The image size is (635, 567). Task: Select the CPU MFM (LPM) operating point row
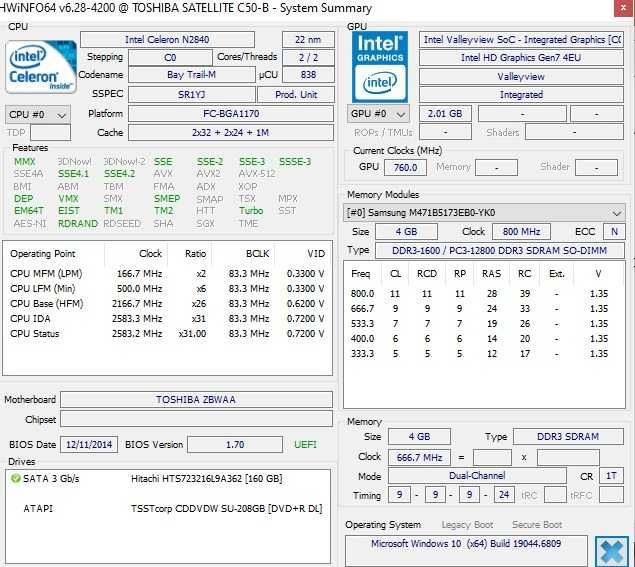(167, 274)
